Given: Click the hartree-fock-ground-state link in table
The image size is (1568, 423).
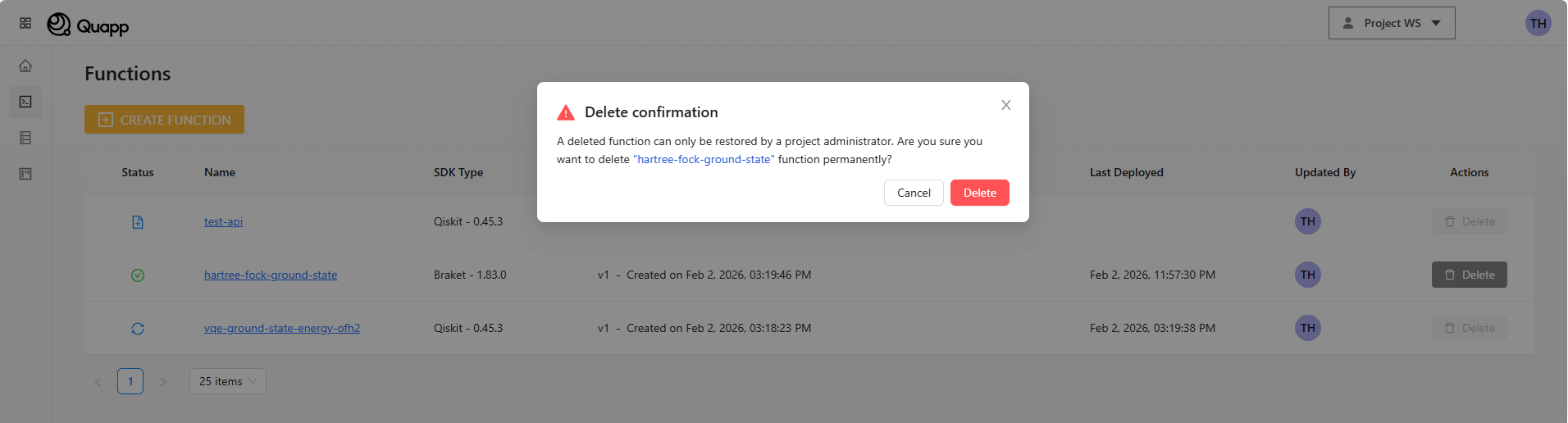Looking at the screenshot, I should 271,275.
